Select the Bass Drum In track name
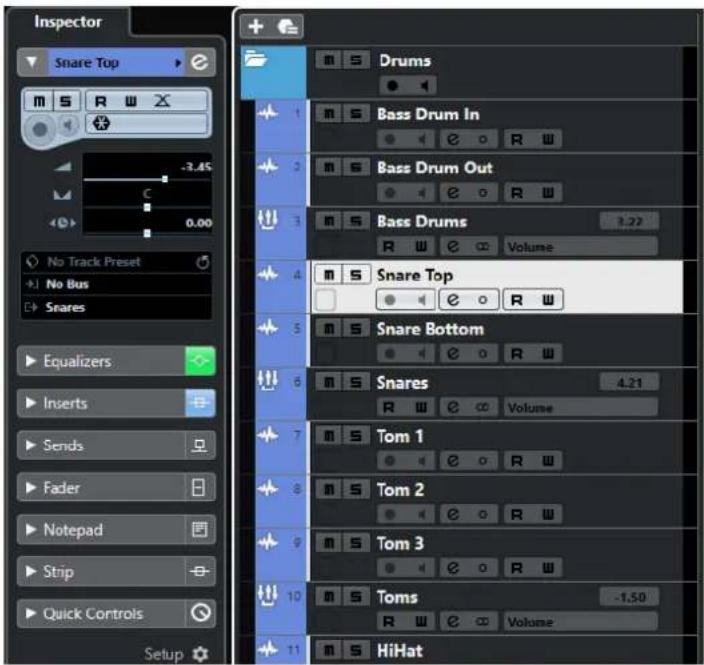 pyautogui.click(x=428, y=114)
